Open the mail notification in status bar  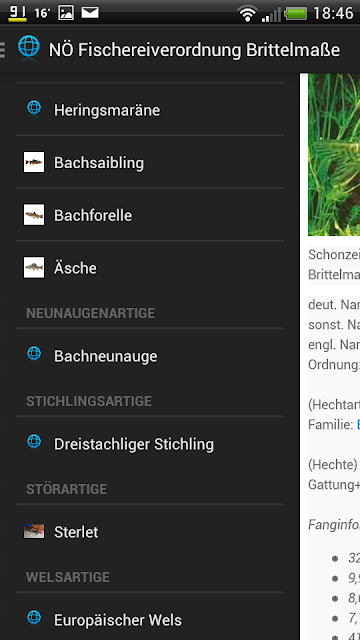tap(90, 13)
